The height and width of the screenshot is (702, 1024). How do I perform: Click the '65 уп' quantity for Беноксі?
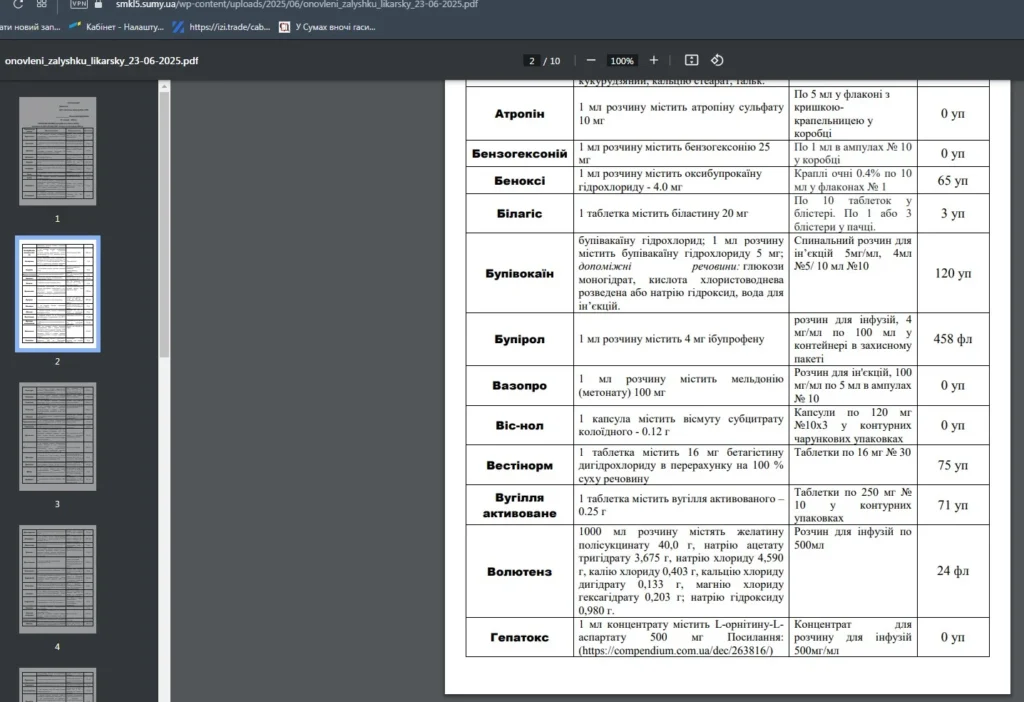click(952, 180)
